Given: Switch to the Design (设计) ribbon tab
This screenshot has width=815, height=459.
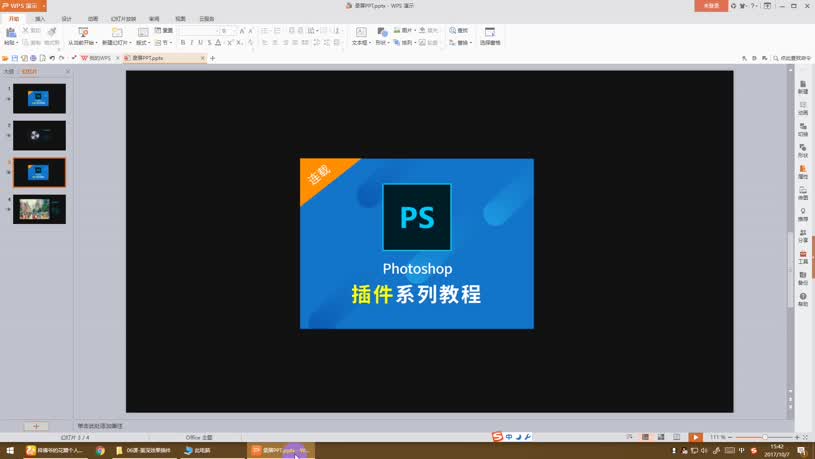Looking at the screenshot, I should tap(67, 19).
